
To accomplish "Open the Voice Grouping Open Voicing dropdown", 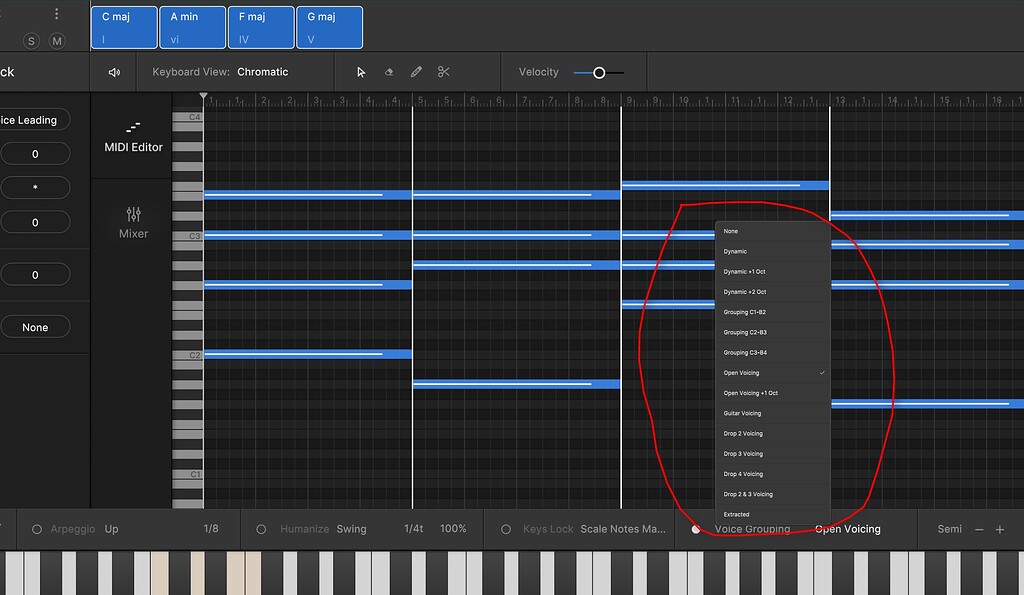I will pos(848,529).
